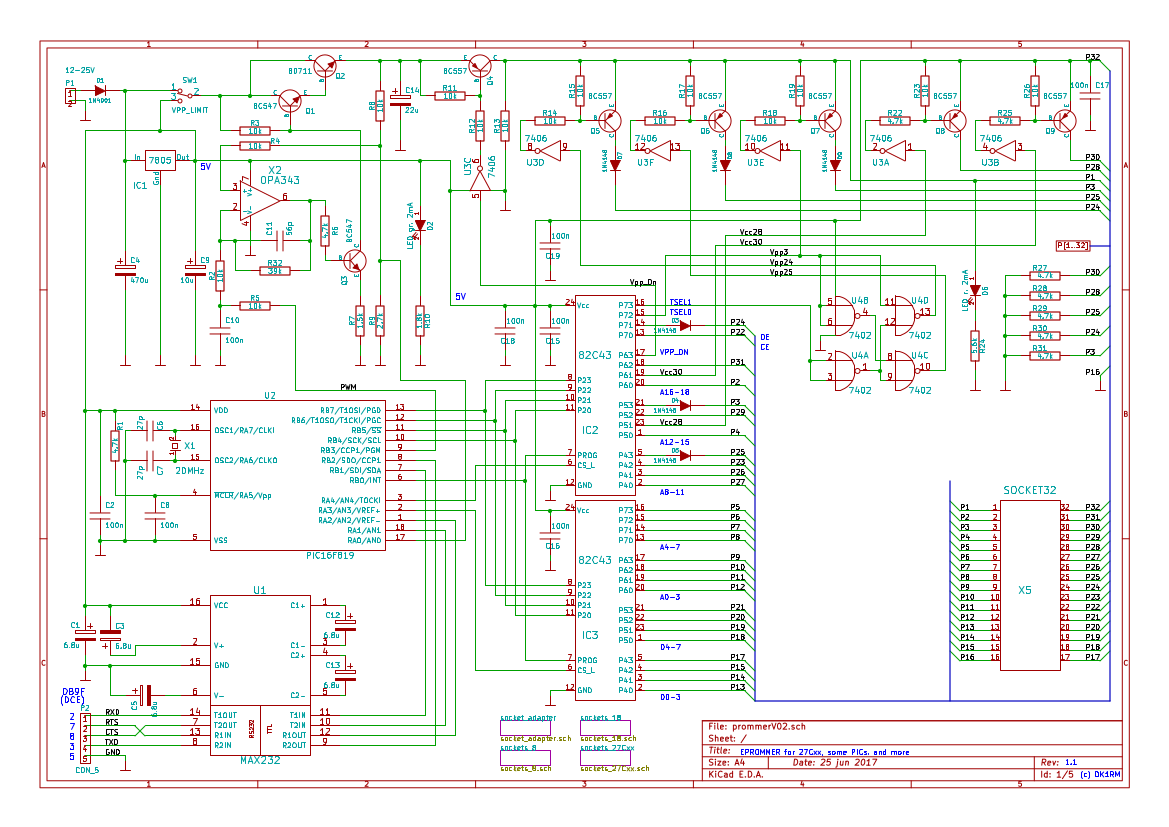The height and width of the screenshot is (827, 1169).
Task: Select the 1N4001 diode D1
Action: (x=100, y=90)
